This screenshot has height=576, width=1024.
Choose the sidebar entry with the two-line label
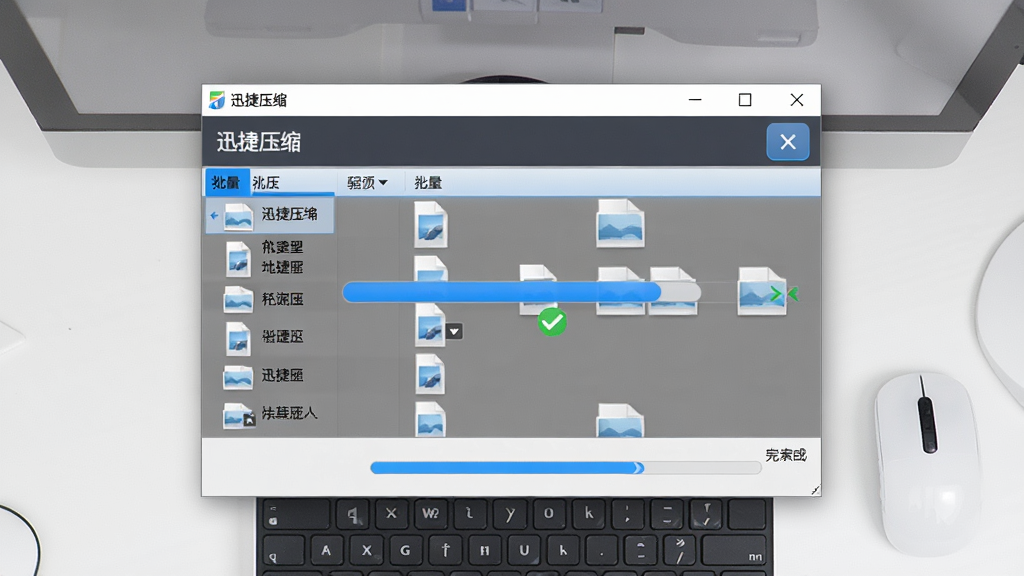pos(270,257)
